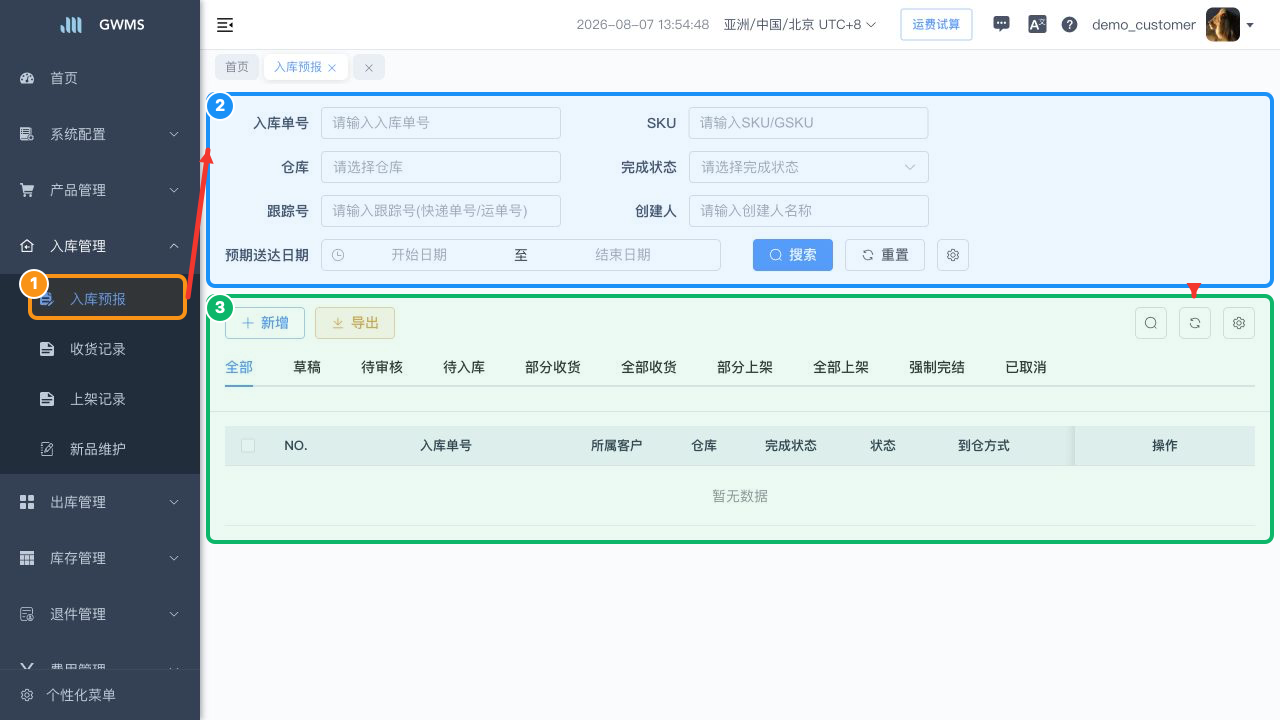
Task: Click the username demo_customer
Action: [x=1144, y=25]
